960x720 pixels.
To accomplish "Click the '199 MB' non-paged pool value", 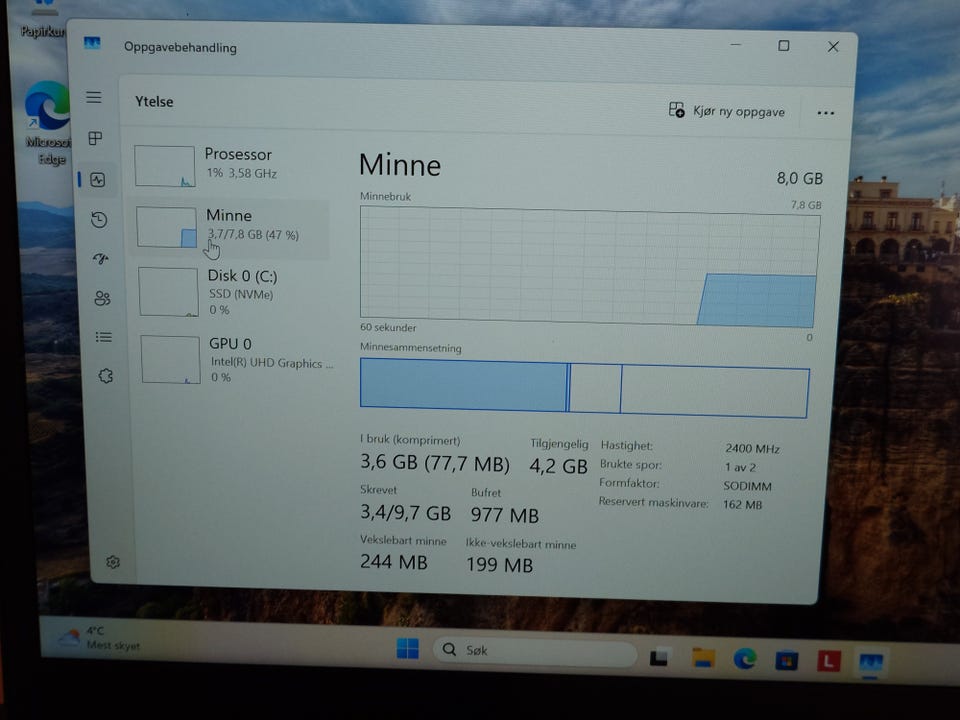I will pyautogui.click(x=500, y=564).
